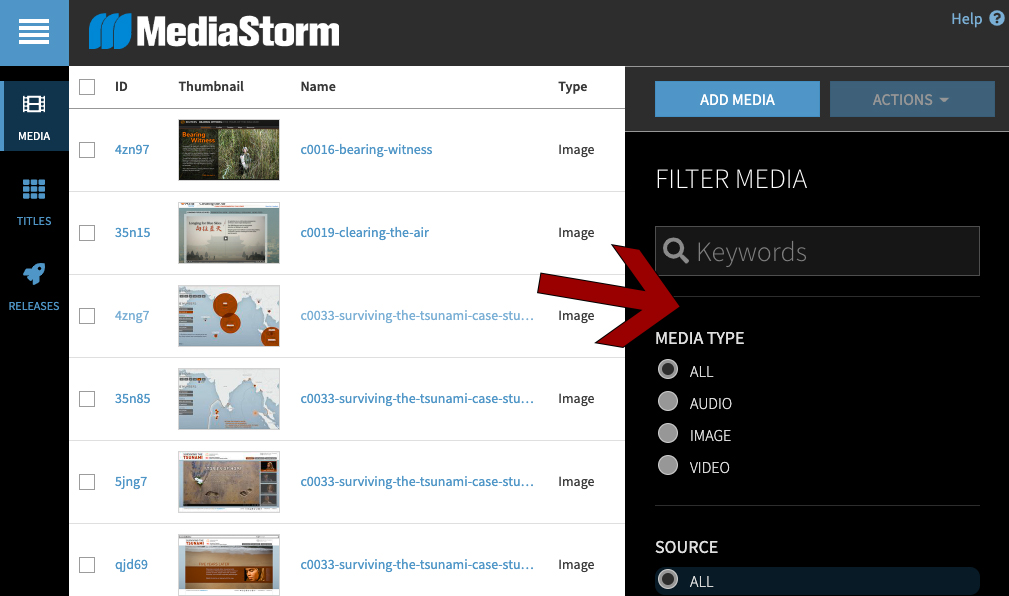Select the IMAGE media type radio
Screen dimensions: 1009x596
pos(668,435)
